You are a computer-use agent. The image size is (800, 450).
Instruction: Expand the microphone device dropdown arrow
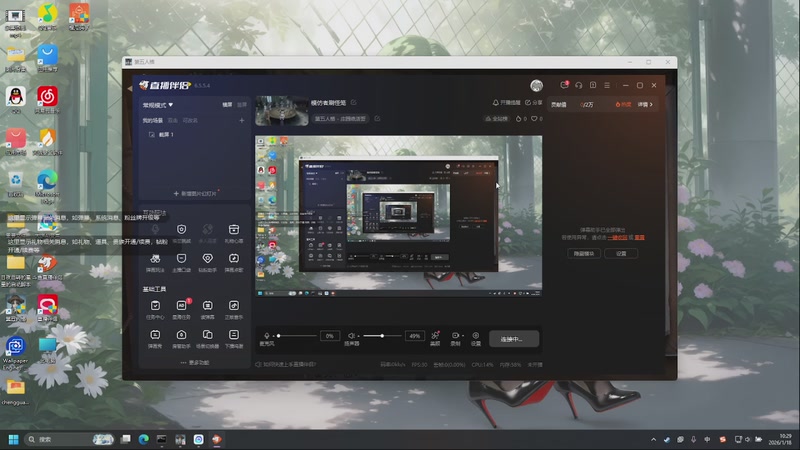coord(274,336)
